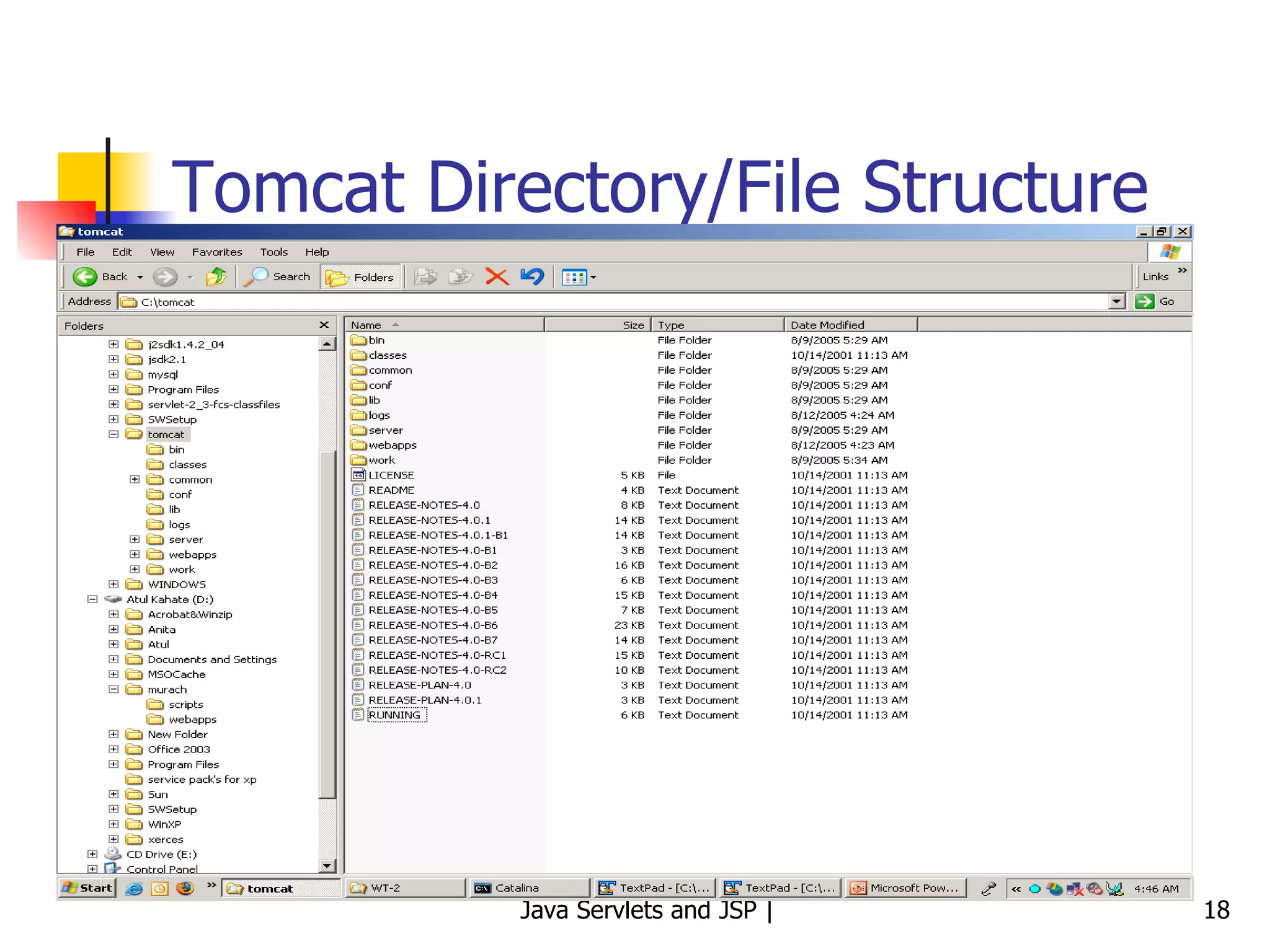Toggle the Folders pane button
This screenshot has height=952, width=1270.
(x=360, y=277)
